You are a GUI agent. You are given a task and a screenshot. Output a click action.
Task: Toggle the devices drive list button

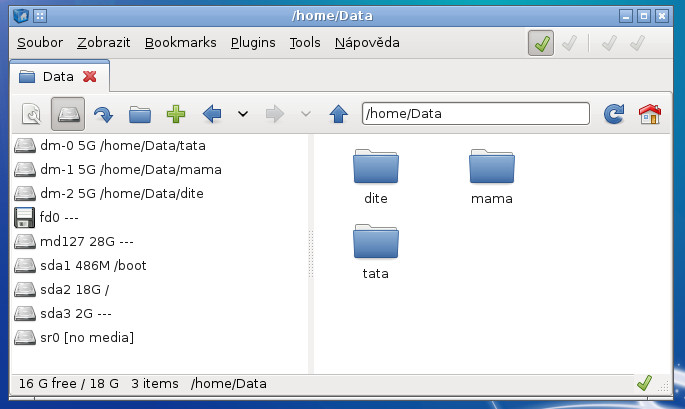click(68, 114)
